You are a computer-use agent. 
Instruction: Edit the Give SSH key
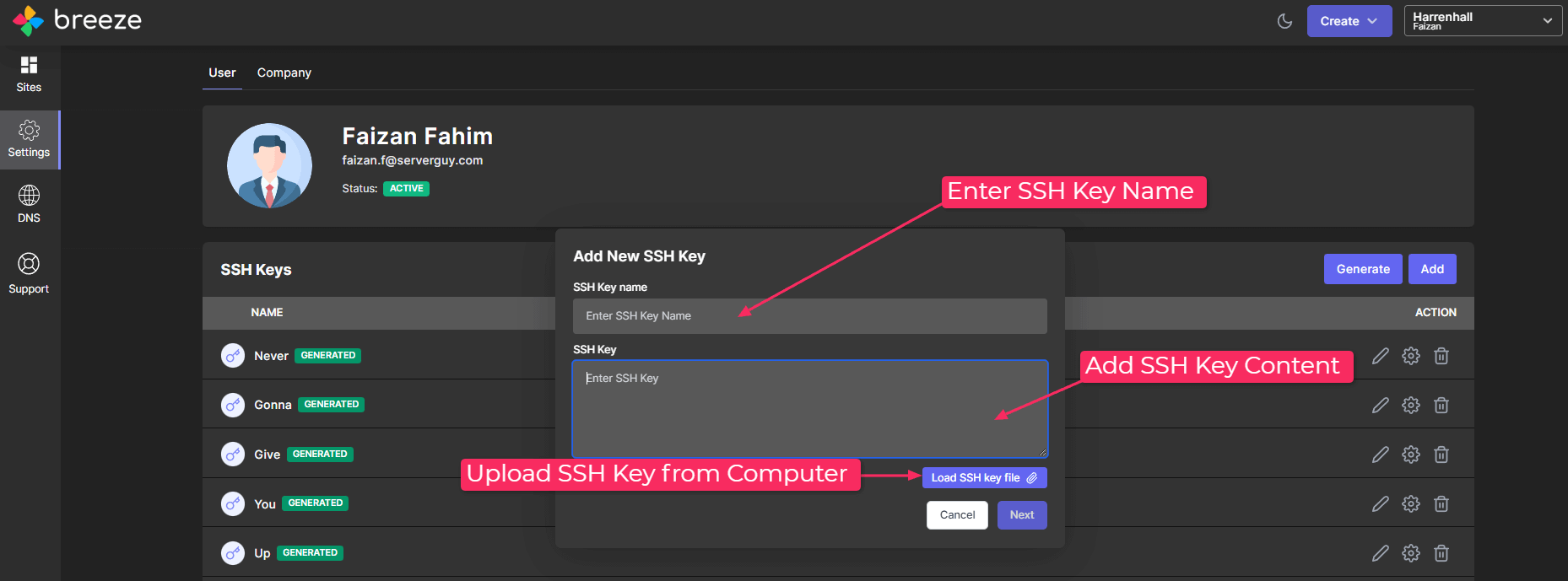(1381, 455)
